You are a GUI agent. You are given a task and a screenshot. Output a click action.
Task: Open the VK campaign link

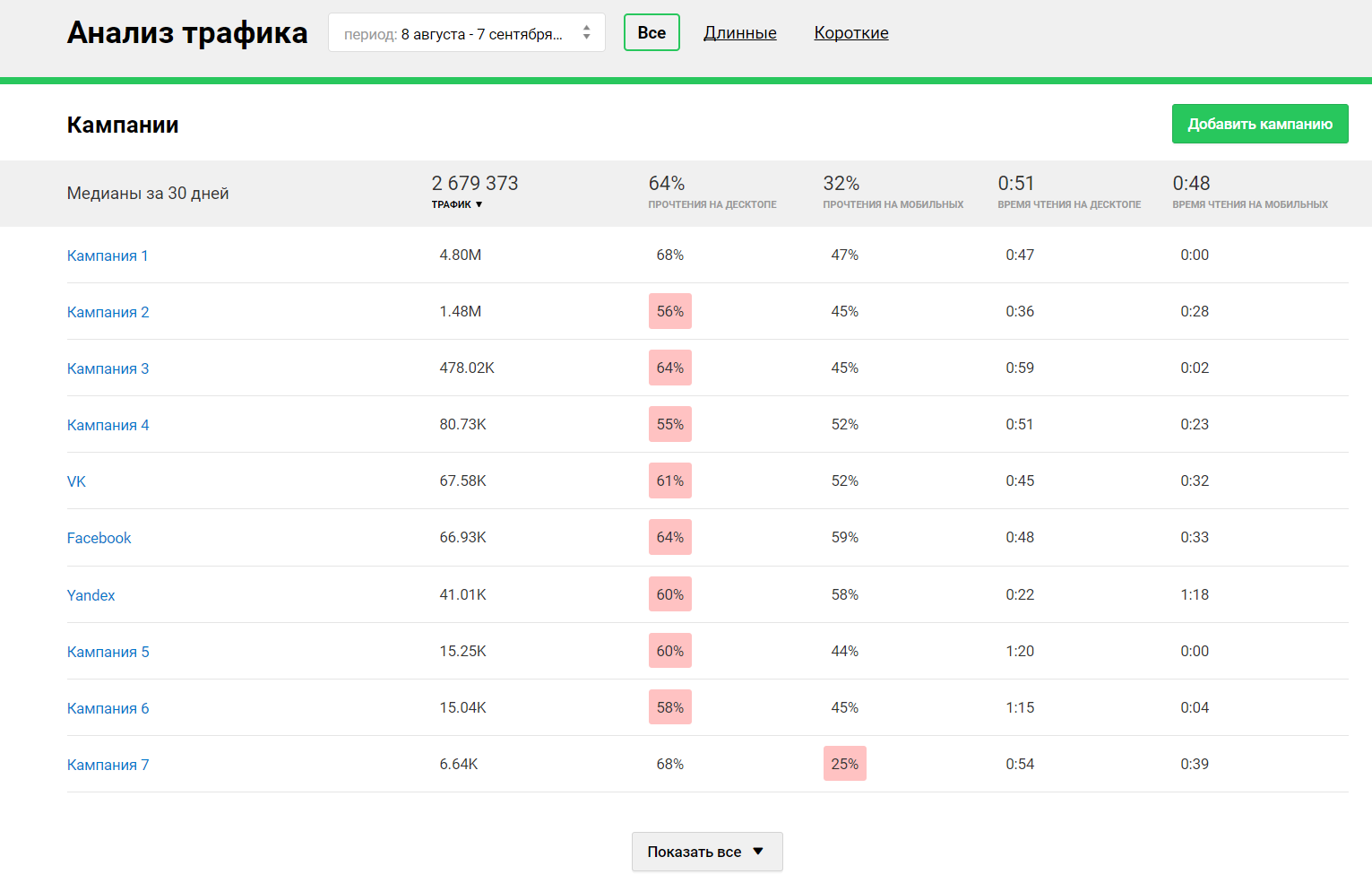tap(76, 481)
